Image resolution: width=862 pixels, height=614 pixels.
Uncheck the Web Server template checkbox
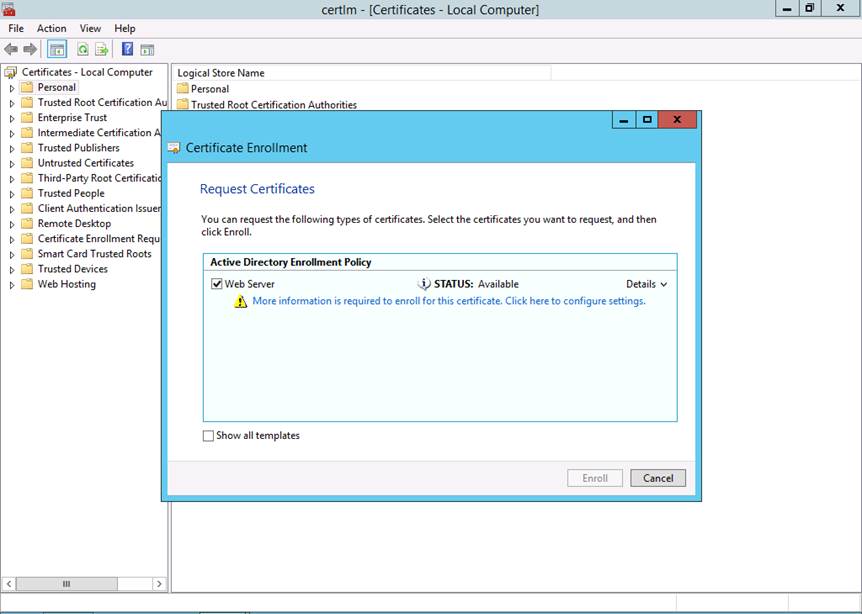coord(217,284)
